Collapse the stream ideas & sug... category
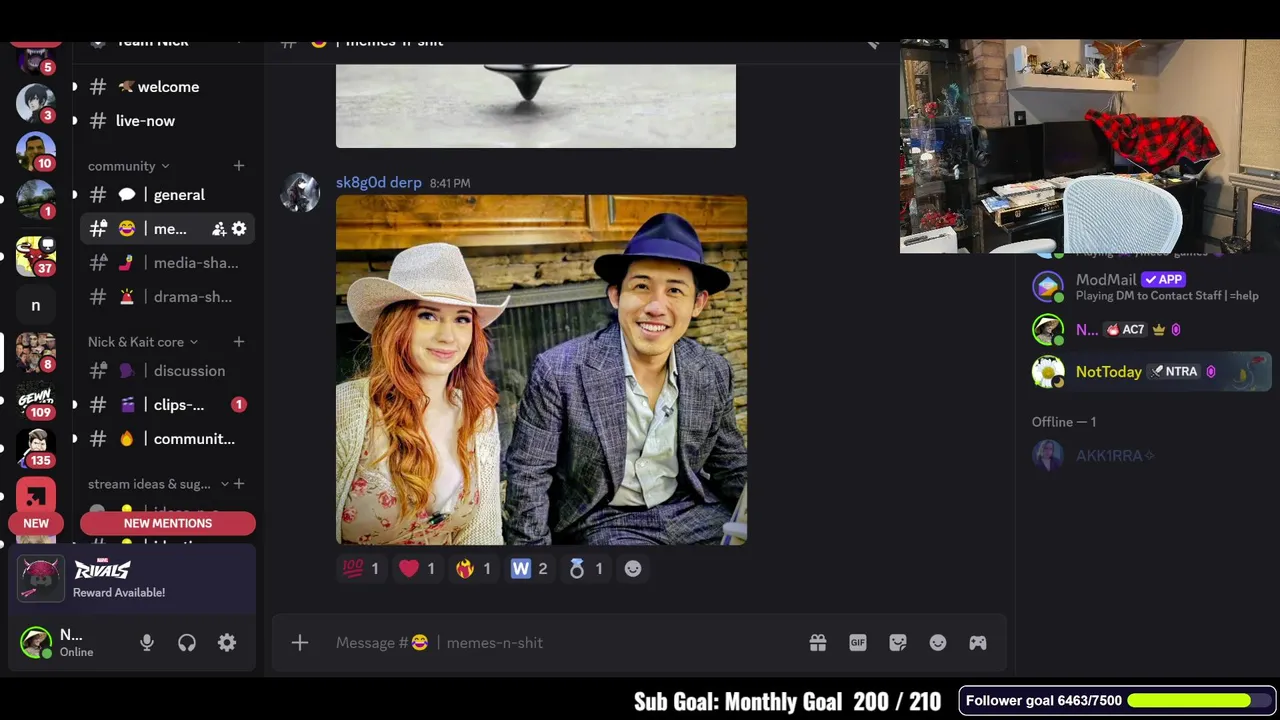 [158, 484]
